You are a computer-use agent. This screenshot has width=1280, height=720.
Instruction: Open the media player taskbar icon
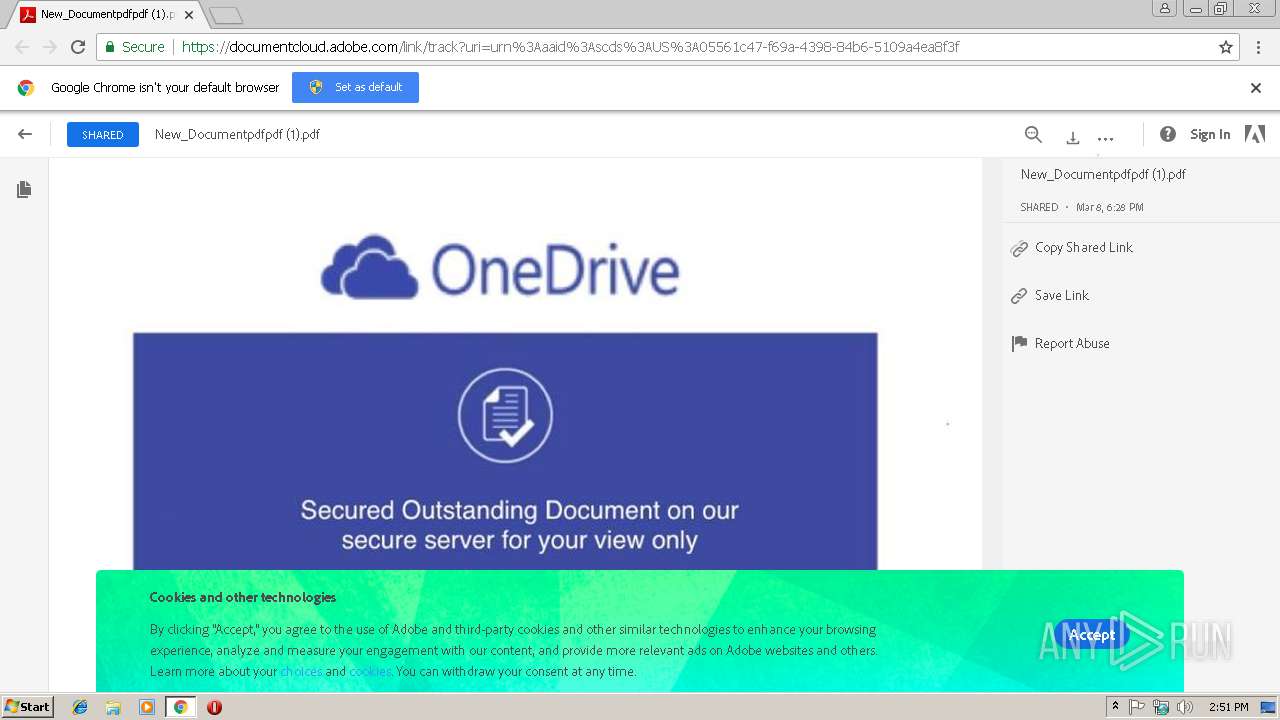click(147, 707)
